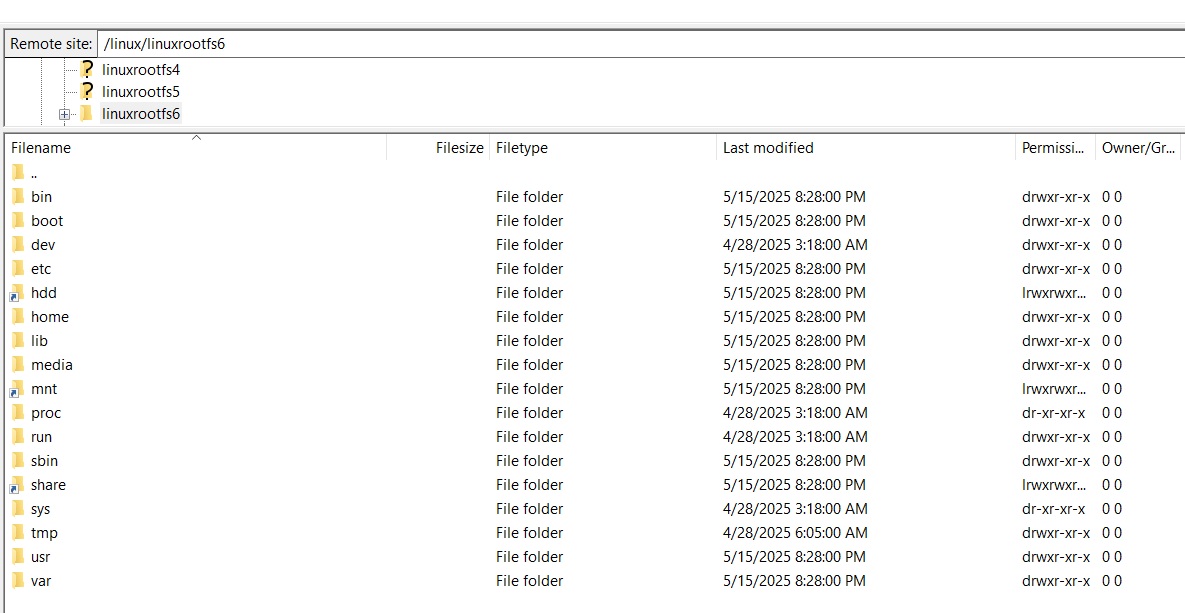Select the dev filename
The height and width of the screenshot is (613, 1185).
(x=43, y=245)
